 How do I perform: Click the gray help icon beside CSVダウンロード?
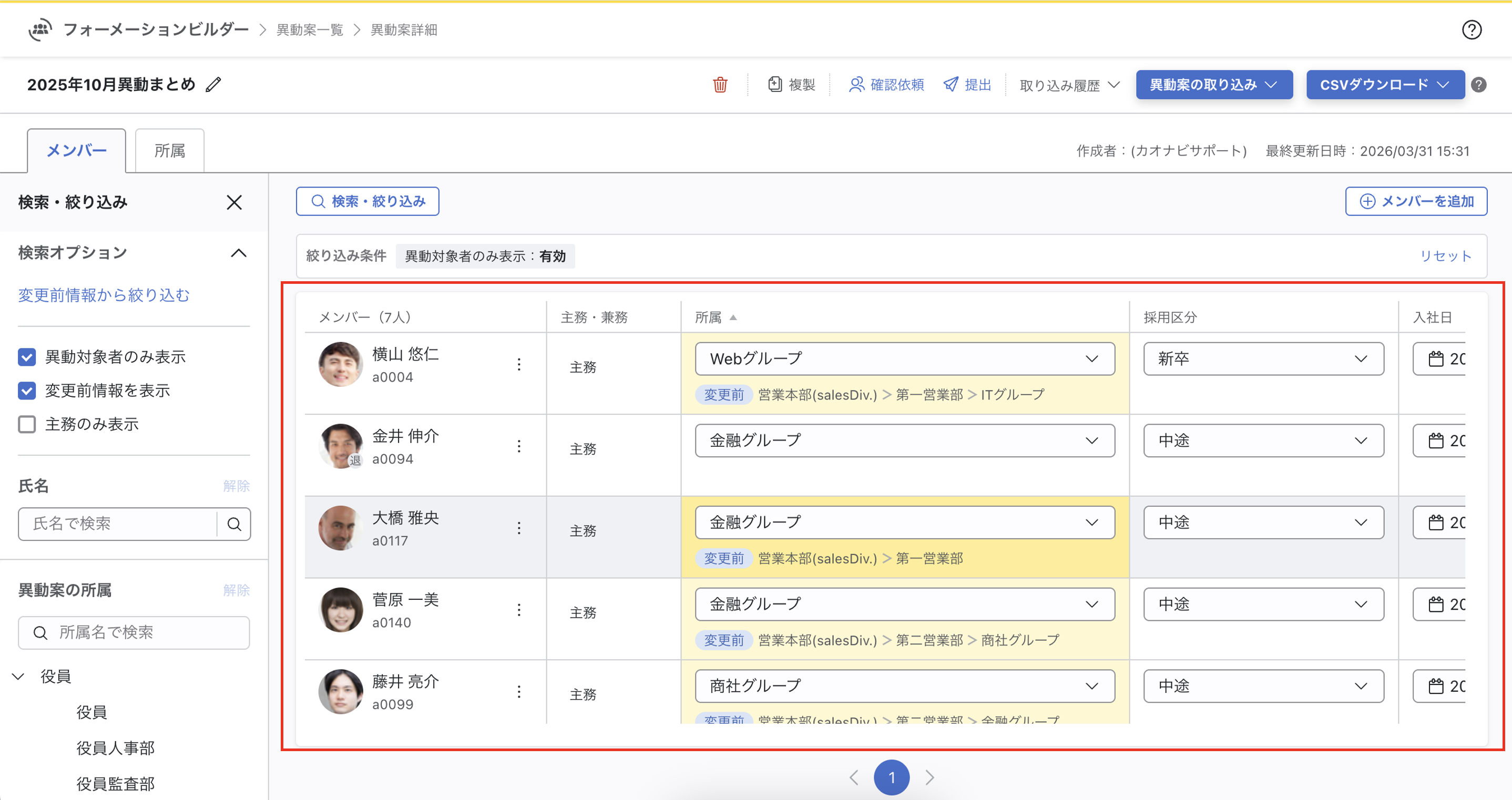click(1478, 85)
